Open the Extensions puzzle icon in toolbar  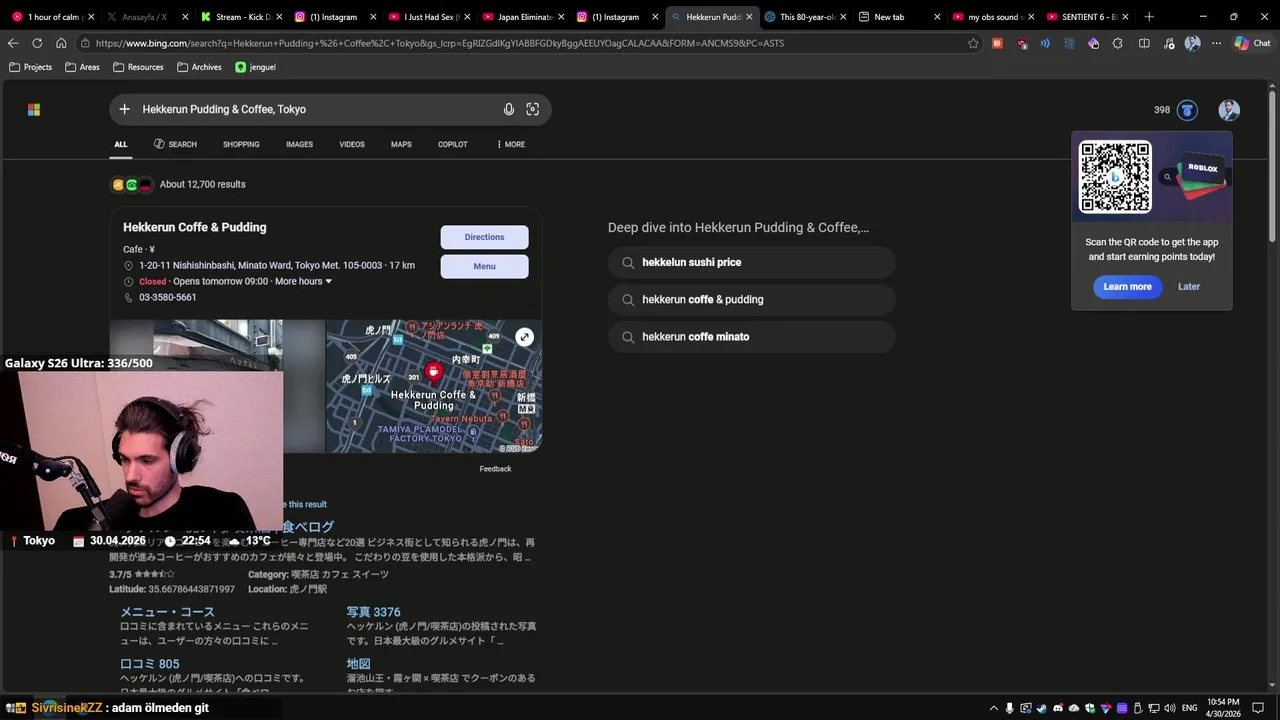click(x=1118, y=43)
